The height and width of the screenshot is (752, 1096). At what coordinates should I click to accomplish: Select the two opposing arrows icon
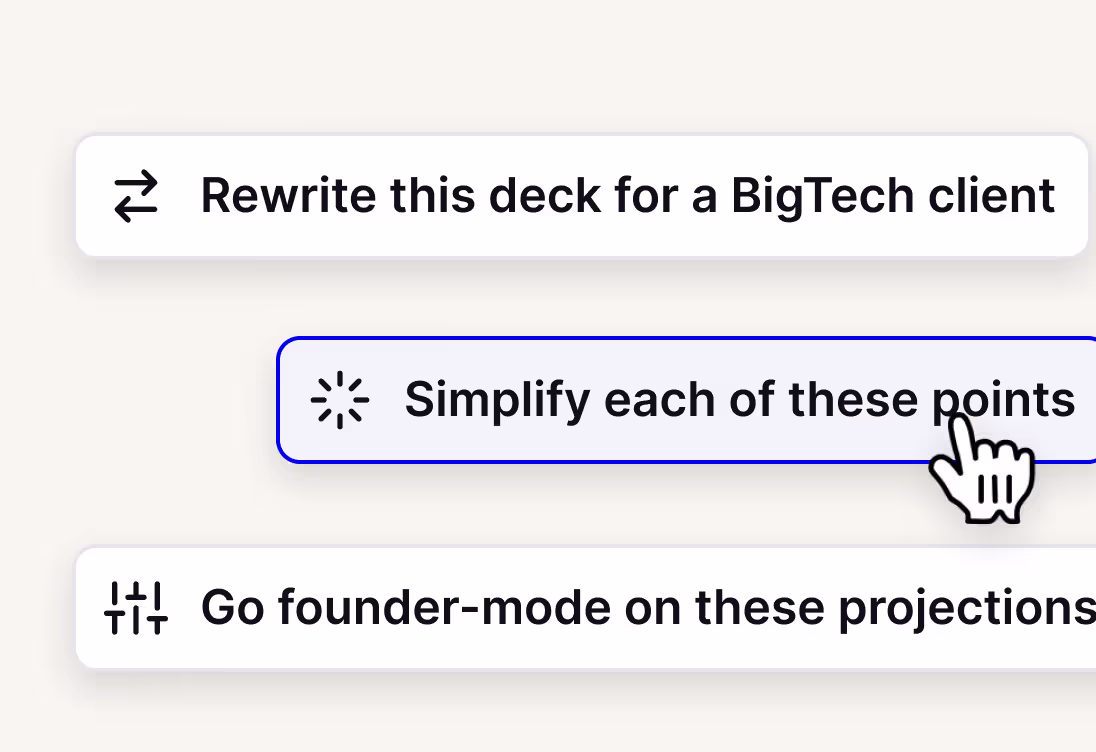pos(136,196)
